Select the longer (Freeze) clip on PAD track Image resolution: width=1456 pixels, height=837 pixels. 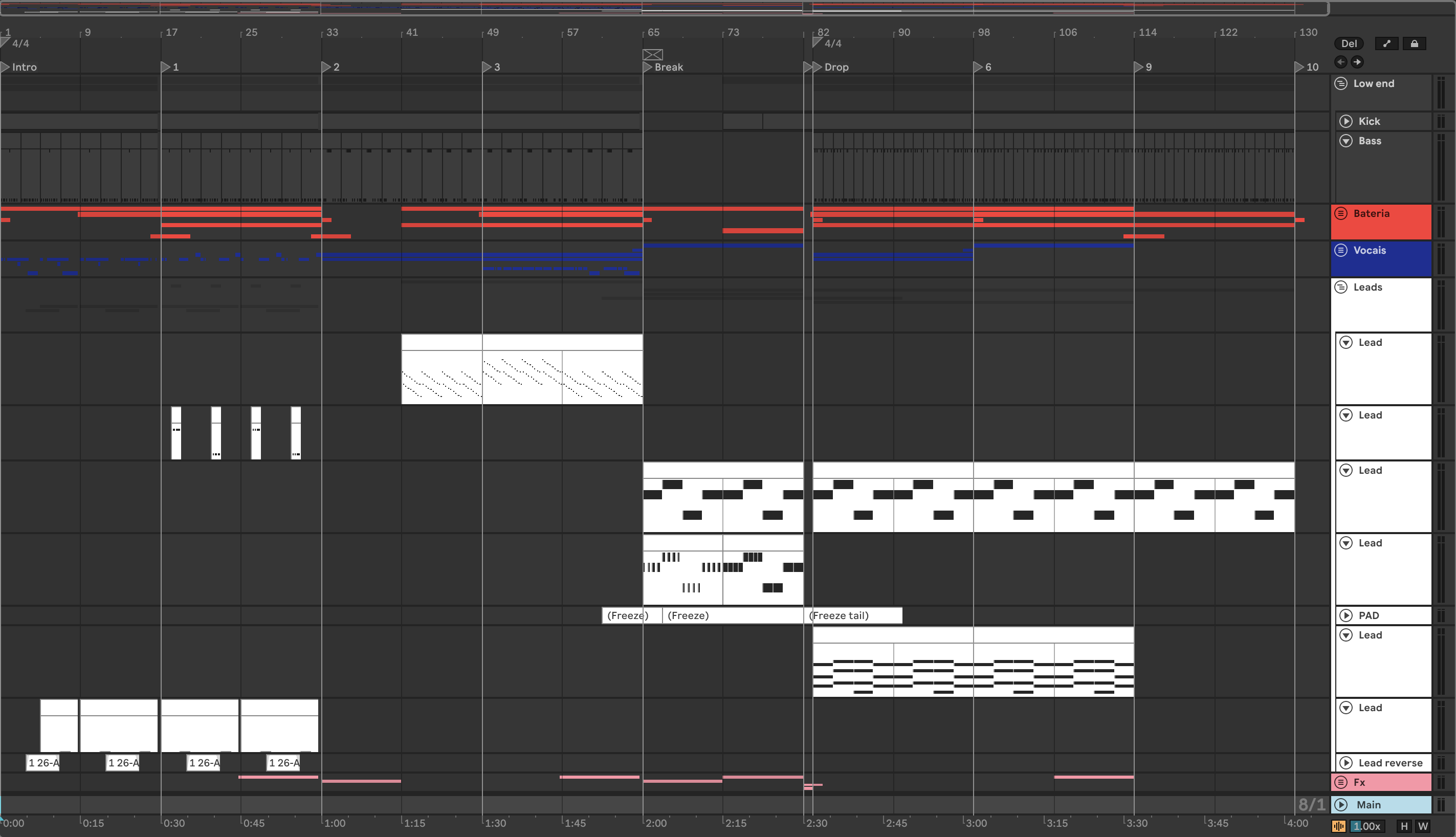point(733,615)
